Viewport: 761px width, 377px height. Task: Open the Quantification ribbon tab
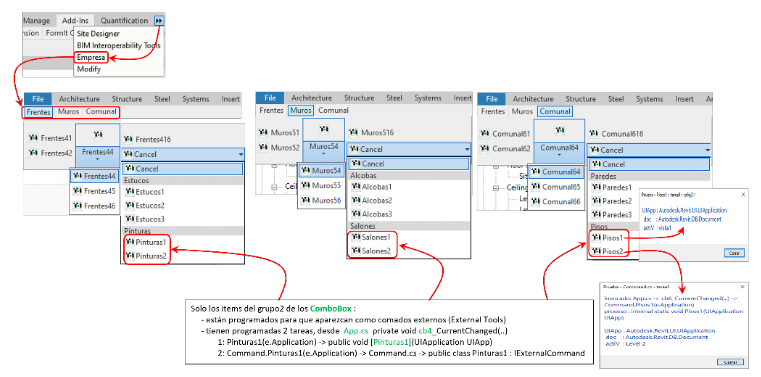point(124,20)
